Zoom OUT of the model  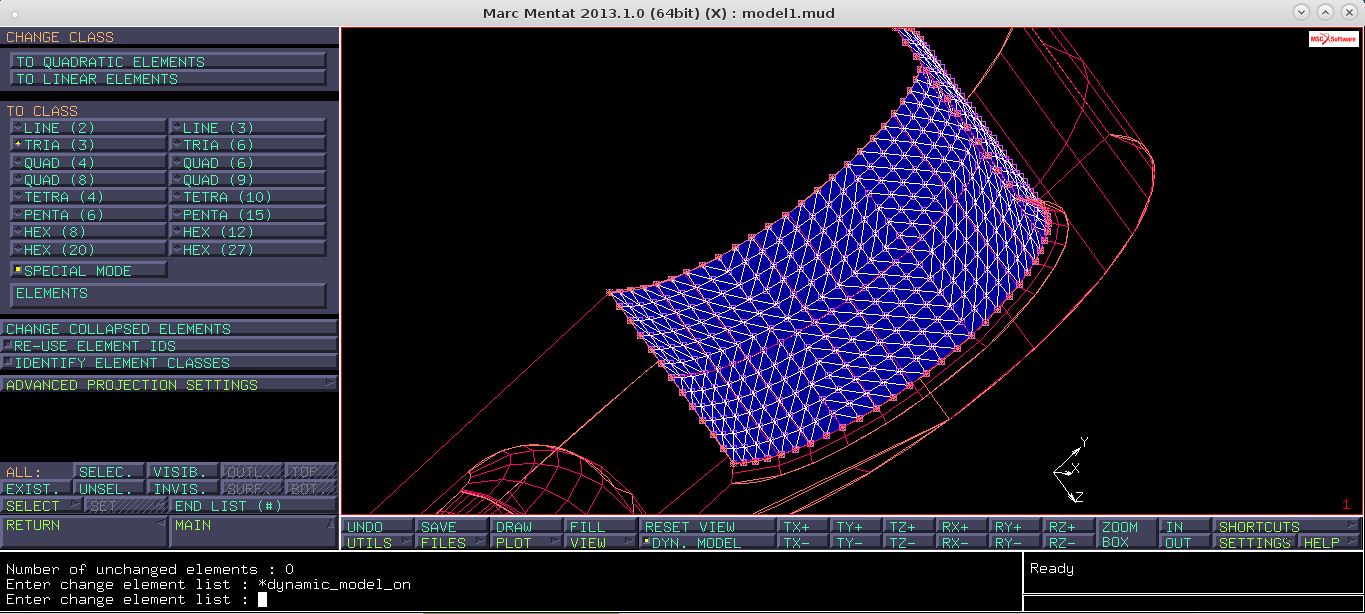(1186, 543)
